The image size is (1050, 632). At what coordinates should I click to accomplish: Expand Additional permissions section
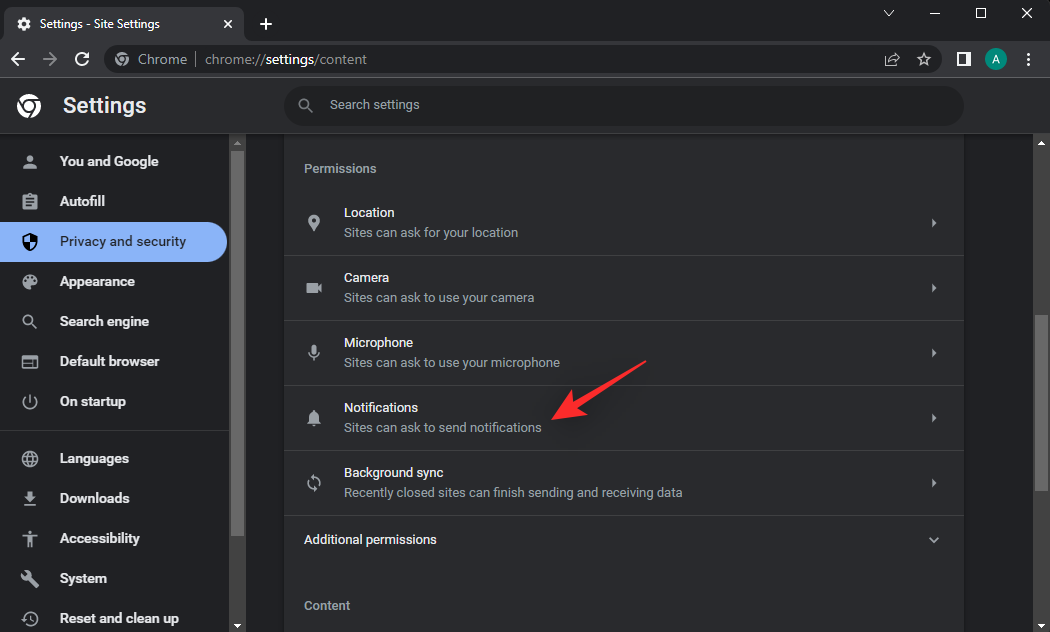pyautogui.click(x=933, y=540)
